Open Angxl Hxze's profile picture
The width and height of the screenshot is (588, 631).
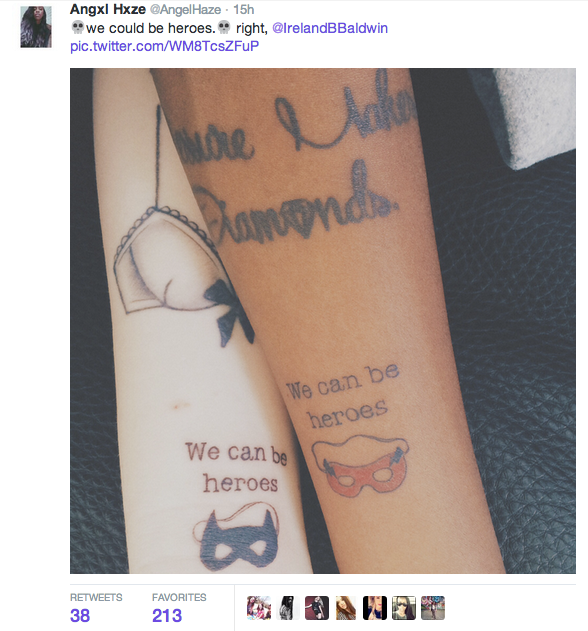point(36,27)
